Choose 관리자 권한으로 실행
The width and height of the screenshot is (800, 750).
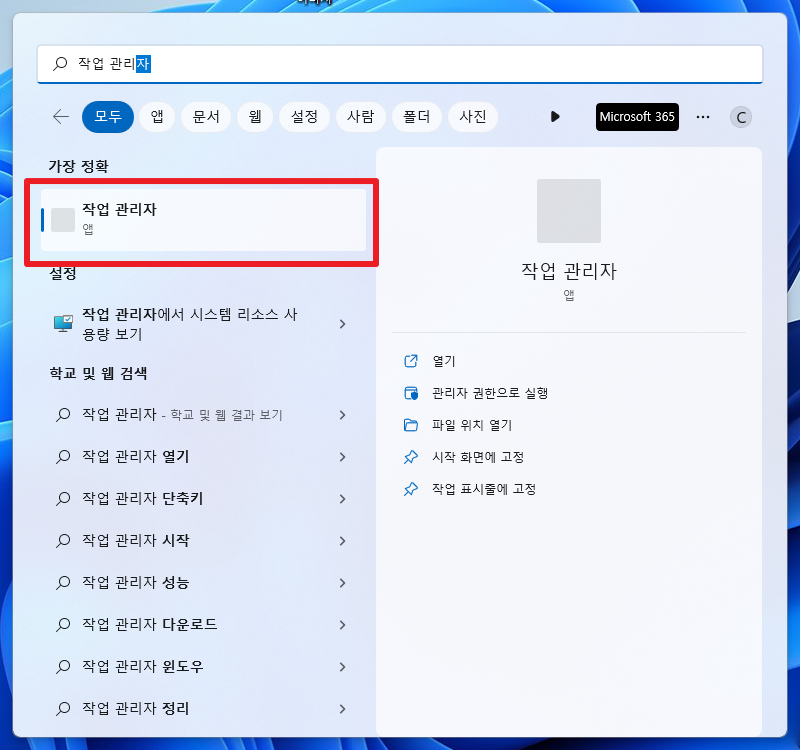490,393
